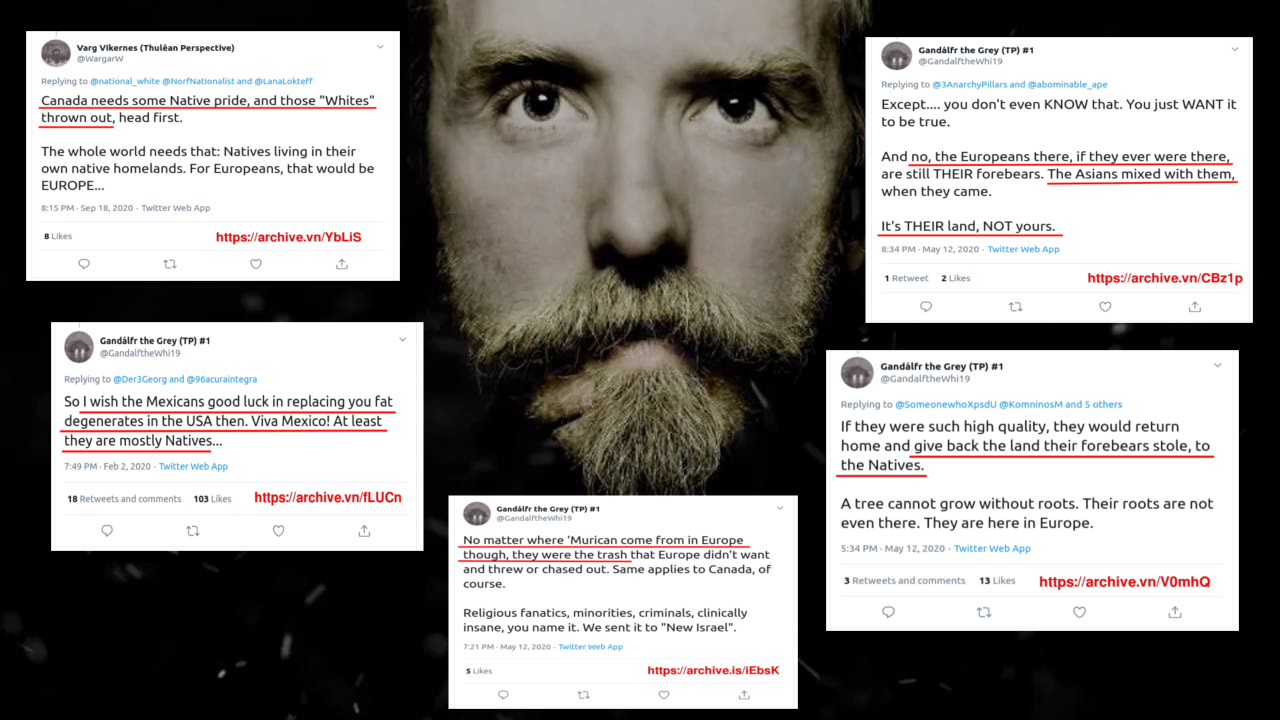Follow the archive.is/iEbsK link
The width and height of the screenshot is (1280, 720).
coord(713,670)
